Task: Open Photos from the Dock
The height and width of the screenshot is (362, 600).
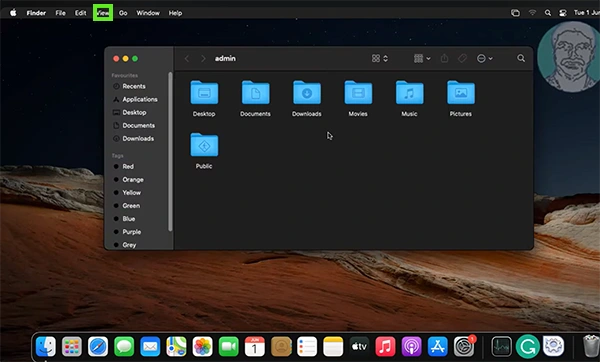Action: tap(202, 346)
